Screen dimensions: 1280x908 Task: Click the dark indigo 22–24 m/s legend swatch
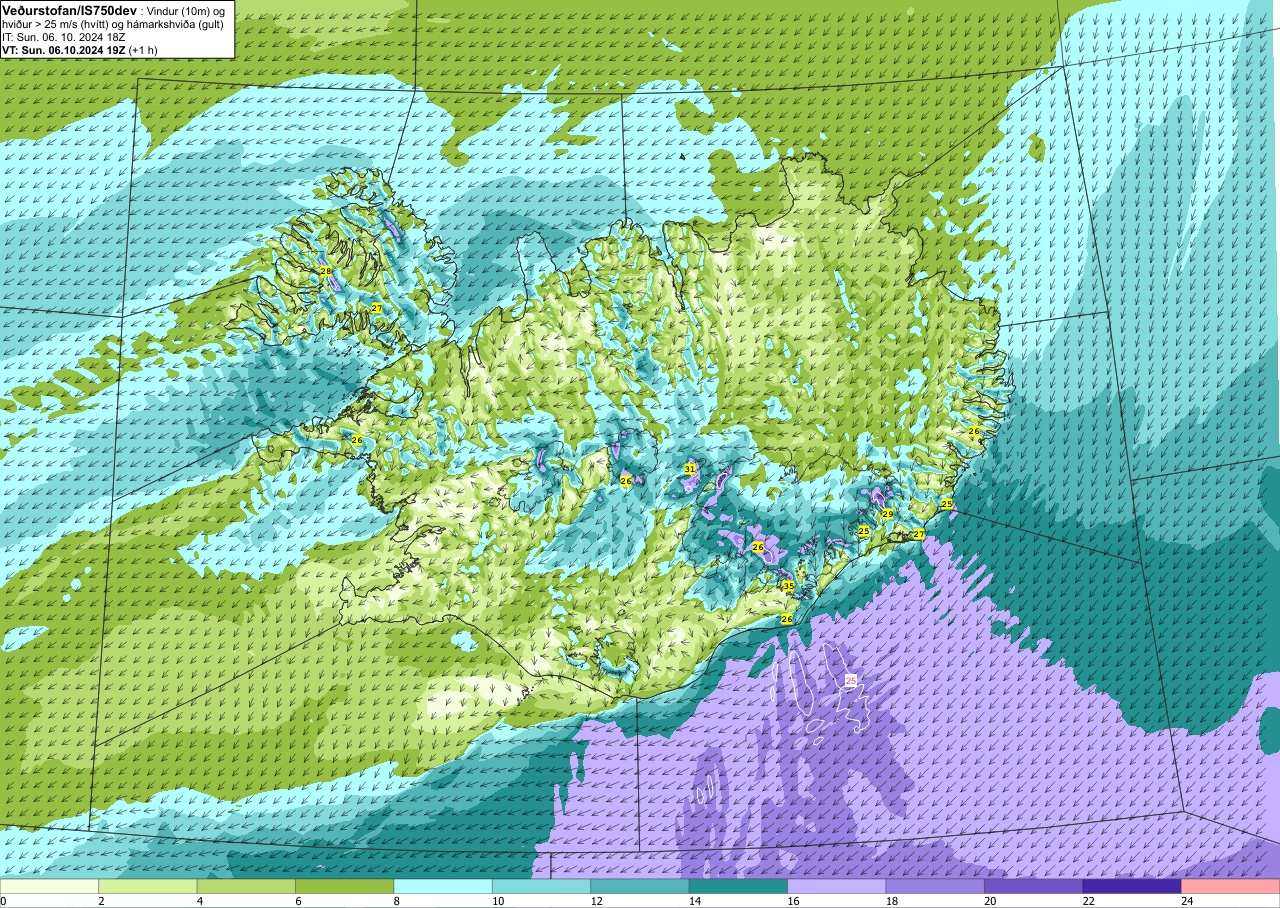coord(1132,886)
